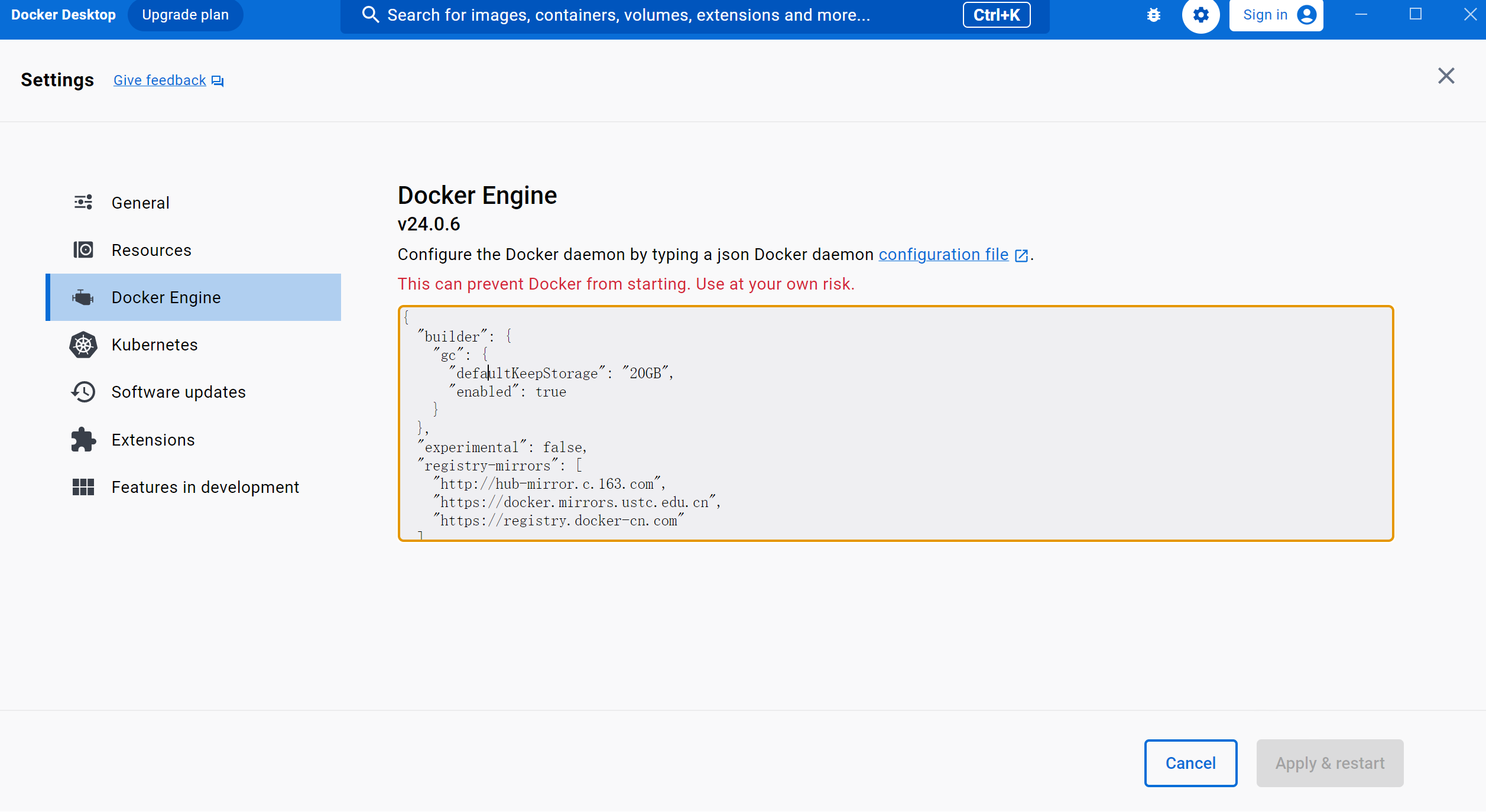Click the search magnifier icon

point(371,15)
